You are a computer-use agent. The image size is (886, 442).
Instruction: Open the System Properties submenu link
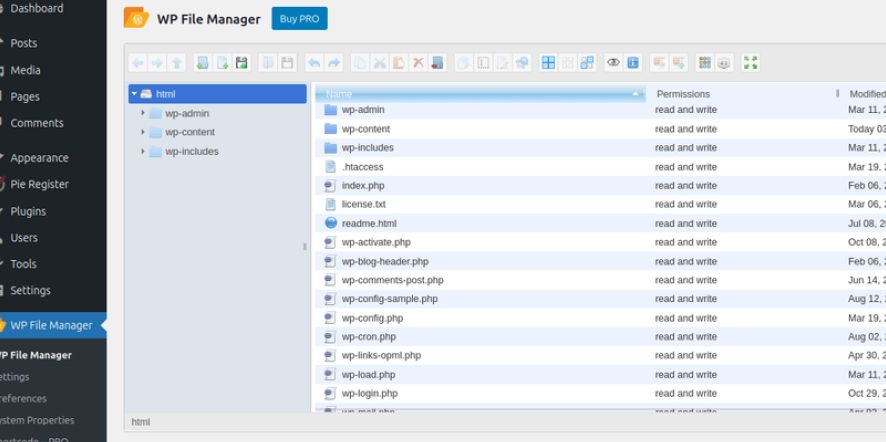37,420
